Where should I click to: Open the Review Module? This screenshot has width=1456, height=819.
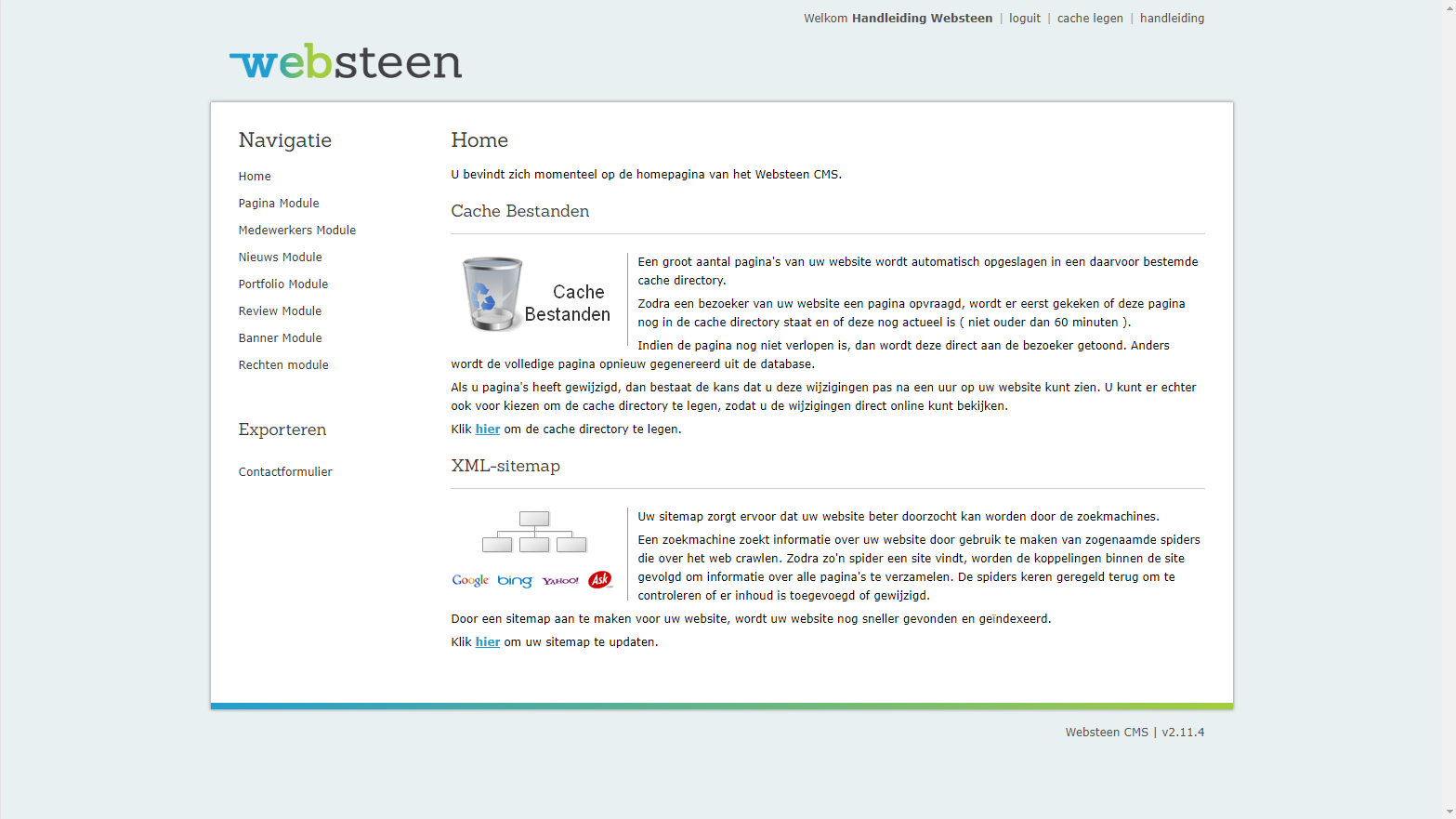click(x=280, y=311)
